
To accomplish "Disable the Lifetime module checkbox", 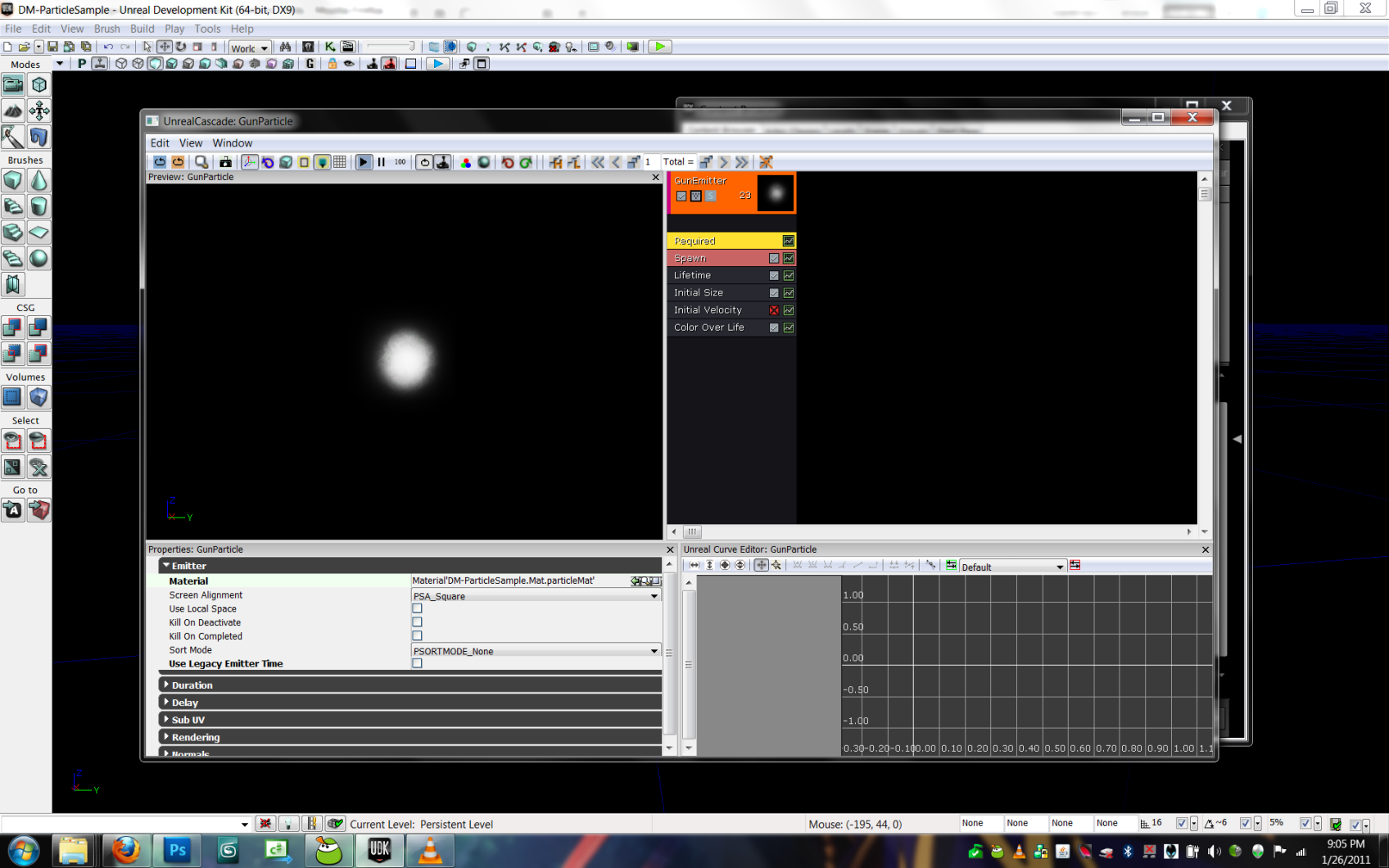I will tap(774, 275).
